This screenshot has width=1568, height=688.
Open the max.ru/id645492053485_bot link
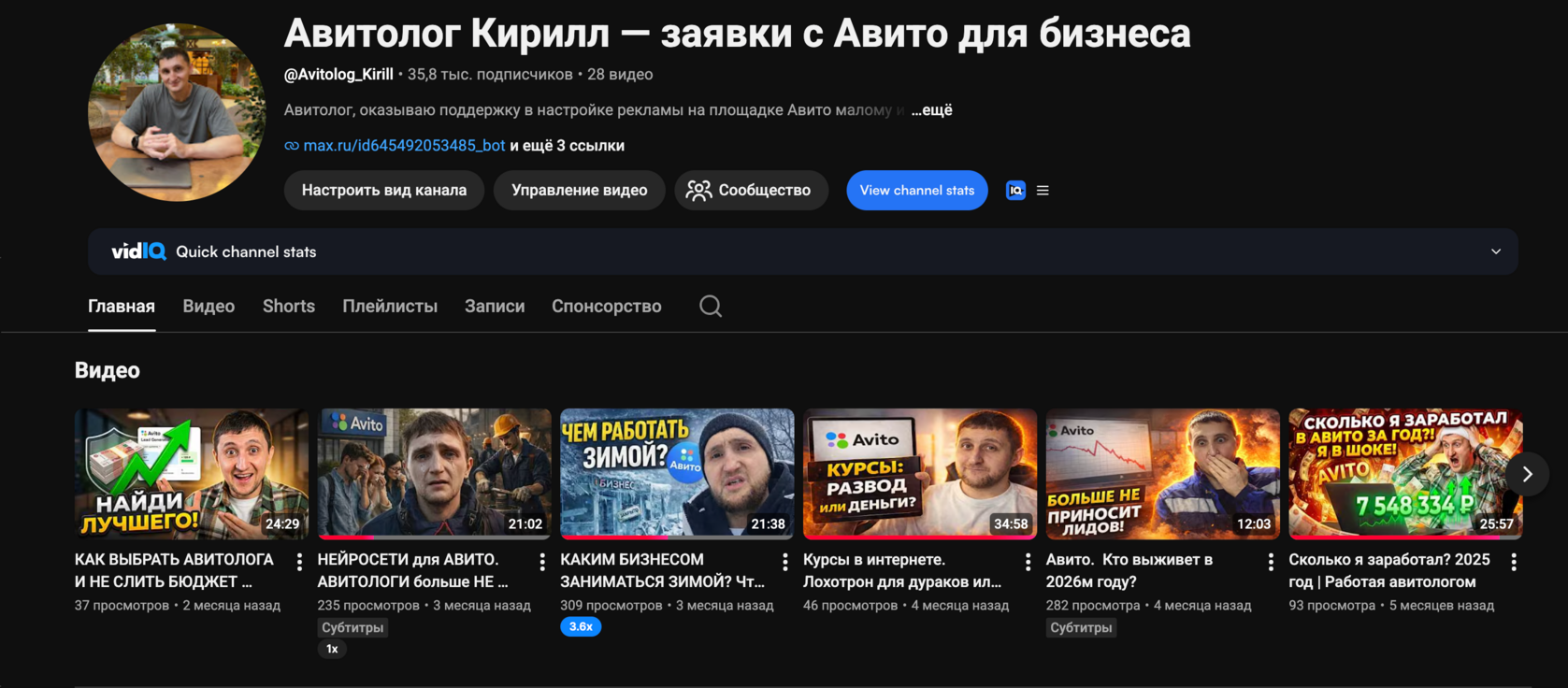coord(404,146)
